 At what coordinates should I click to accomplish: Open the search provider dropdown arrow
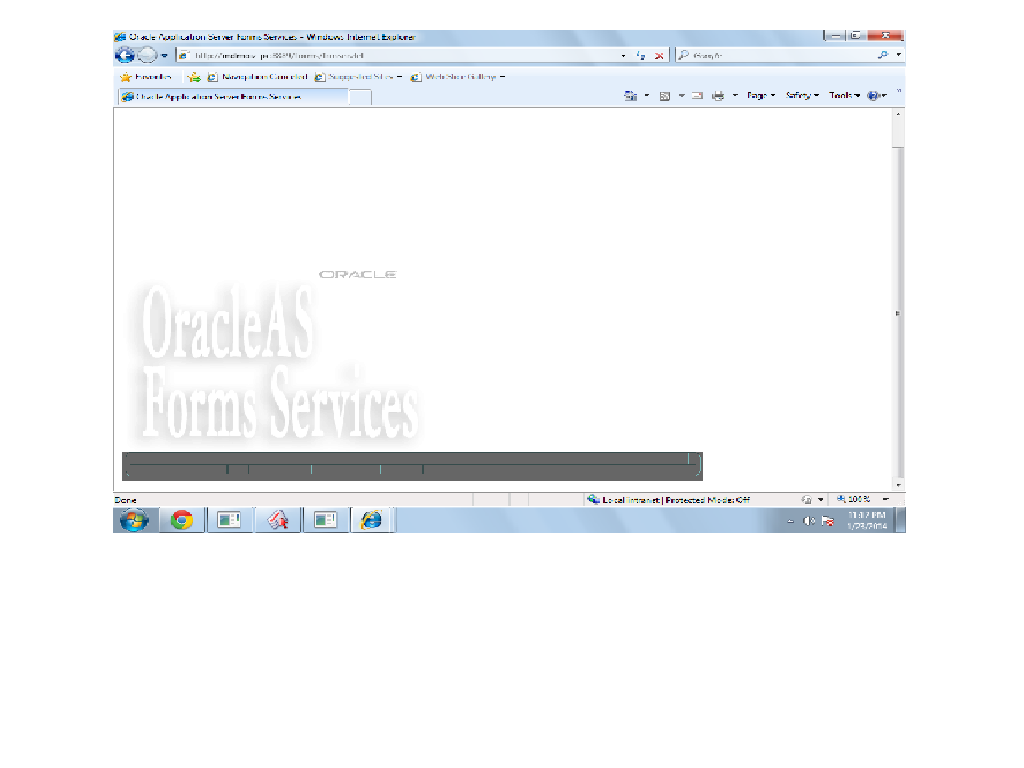[x=899, y=55]
